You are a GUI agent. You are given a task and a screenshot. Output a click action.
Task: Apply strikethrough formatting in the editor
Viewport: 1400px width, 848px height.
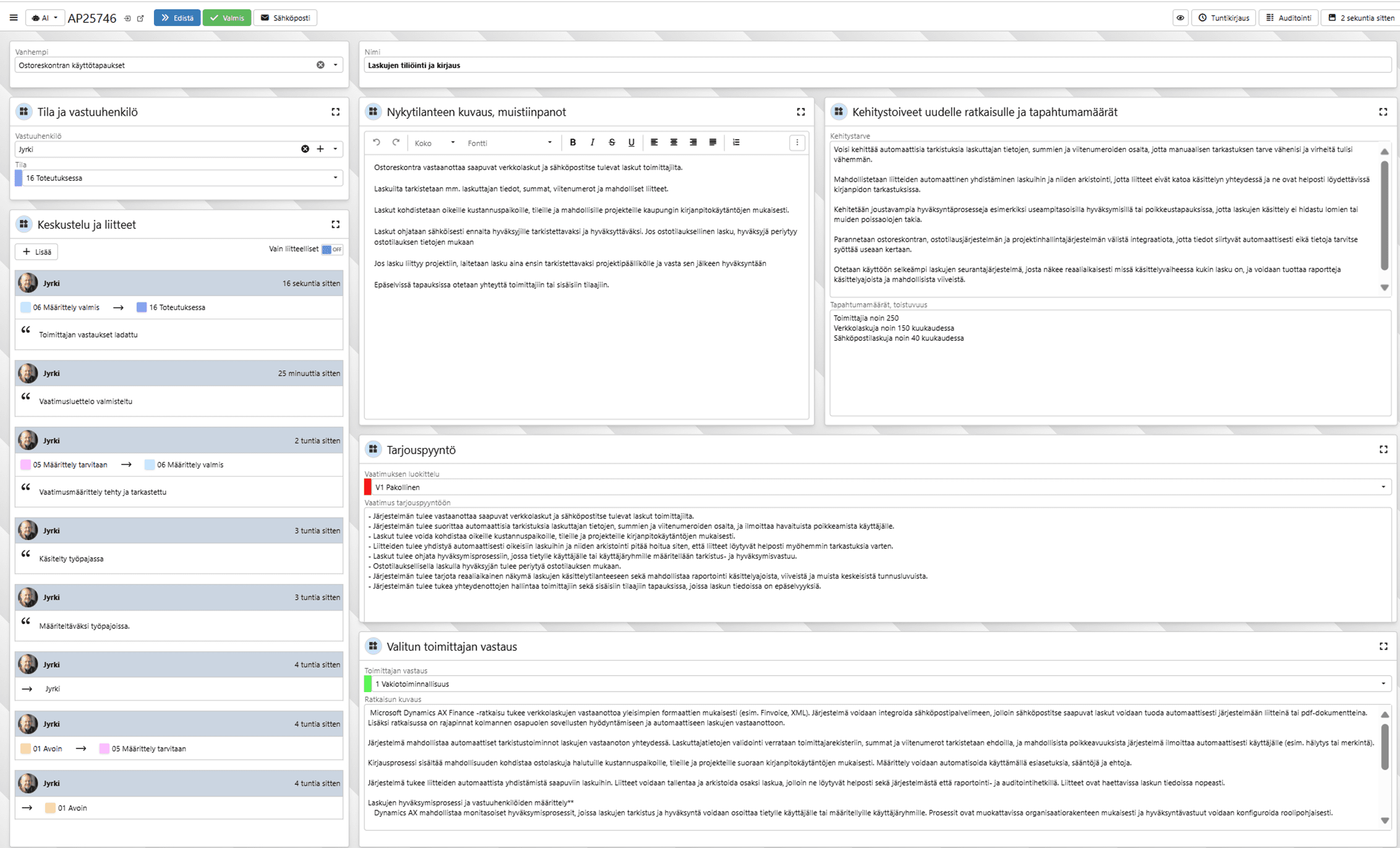612,142
